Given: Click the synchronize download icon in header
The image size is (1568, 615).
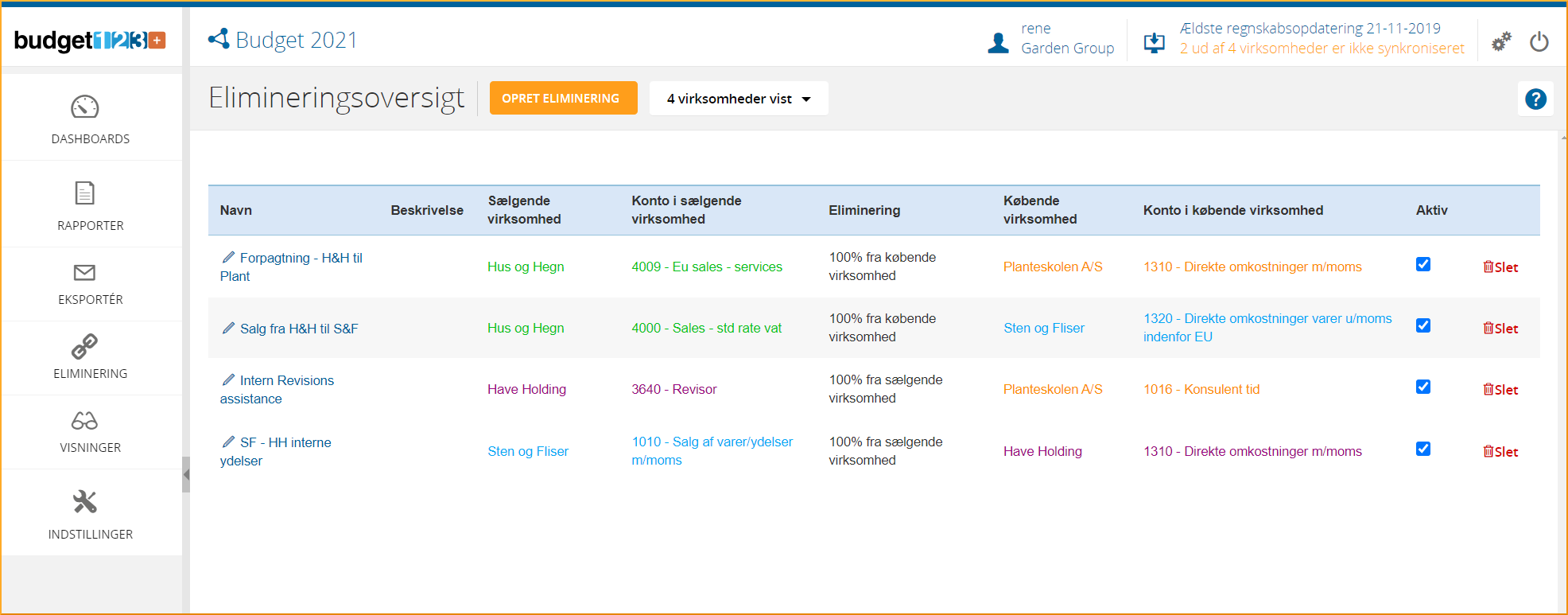Looking at the screenshot, I should click(1154, 42).
